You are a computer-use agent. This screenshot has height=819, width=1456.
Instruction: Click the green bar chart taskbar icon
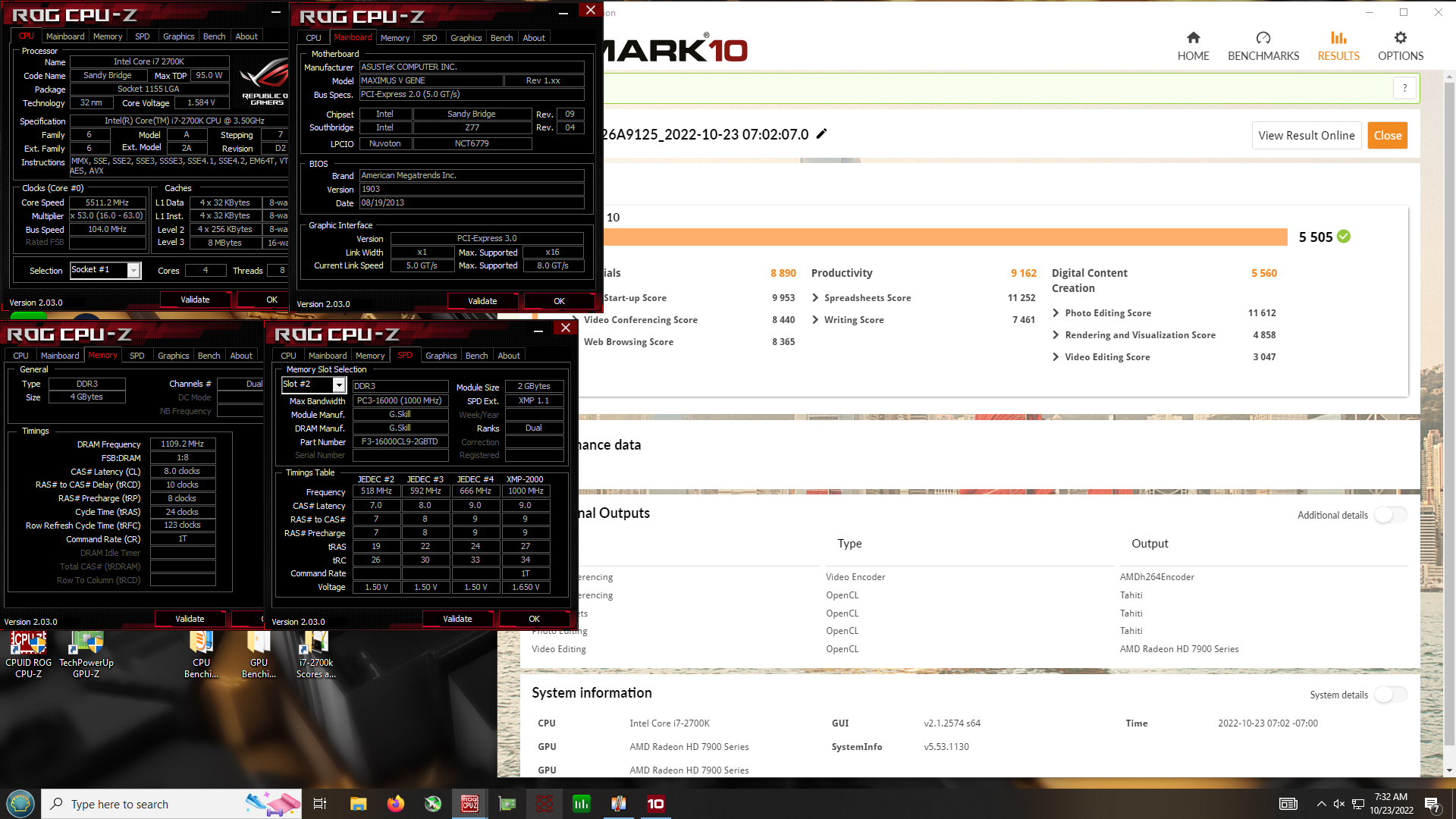tap(581, 804)
